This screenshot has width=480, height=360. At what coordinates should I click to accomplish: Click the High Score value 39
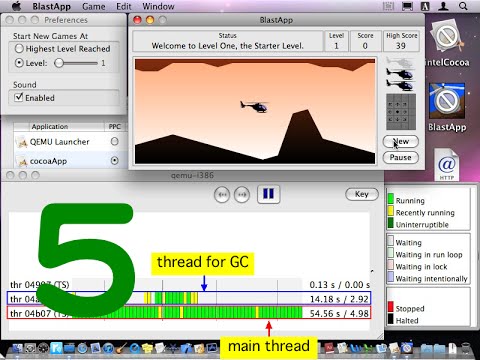tap(401, 46)
